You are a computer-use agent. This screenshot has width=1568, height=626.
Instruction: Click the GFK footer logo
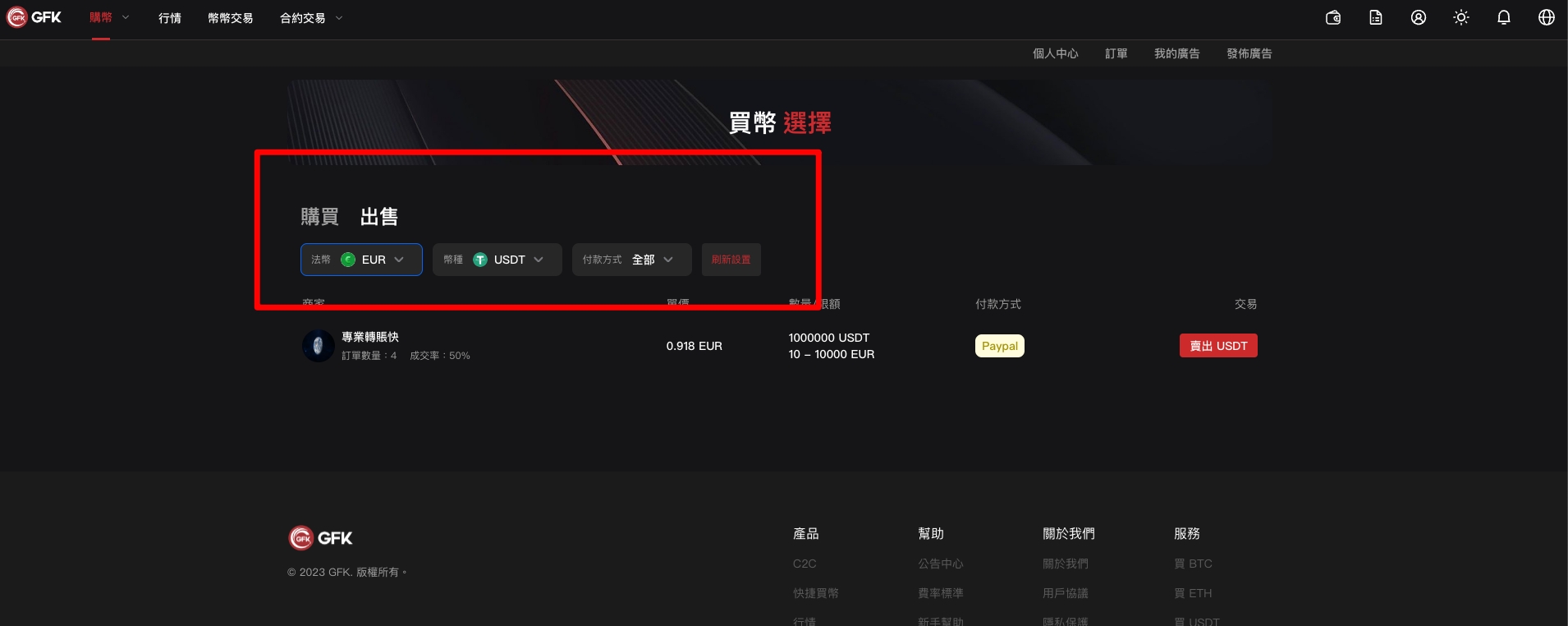click(321, 538)
